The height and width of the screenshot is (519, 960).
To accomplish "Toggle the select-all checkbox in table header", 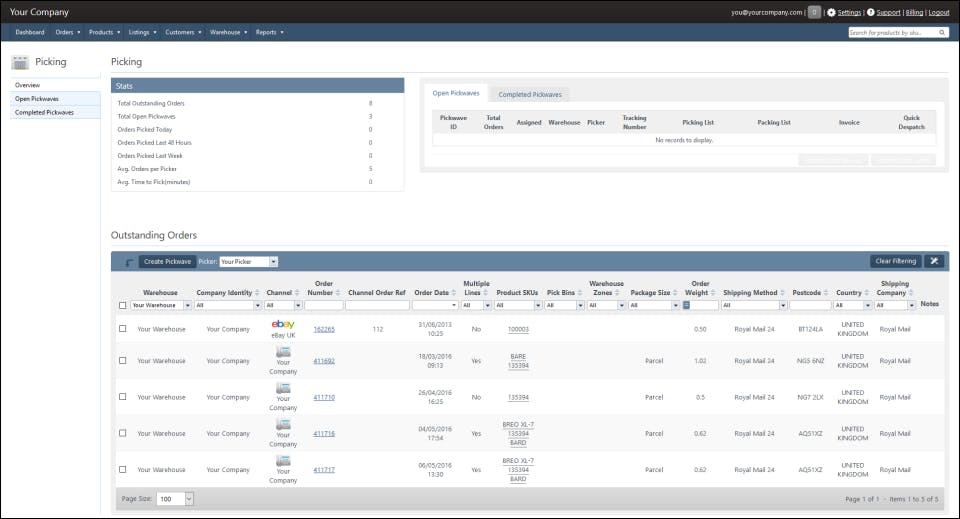I will [123, 305].
